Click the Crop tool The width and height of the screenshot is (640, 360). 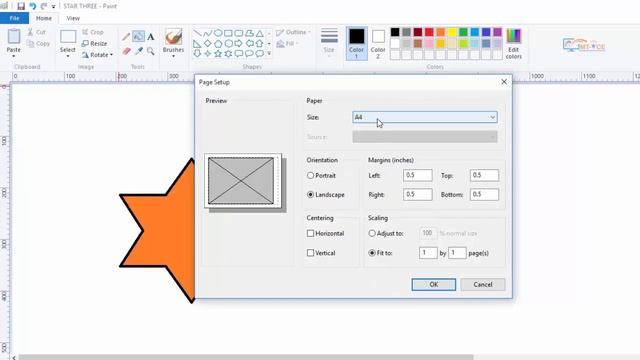pyautogui.click(x=93, y=32)
